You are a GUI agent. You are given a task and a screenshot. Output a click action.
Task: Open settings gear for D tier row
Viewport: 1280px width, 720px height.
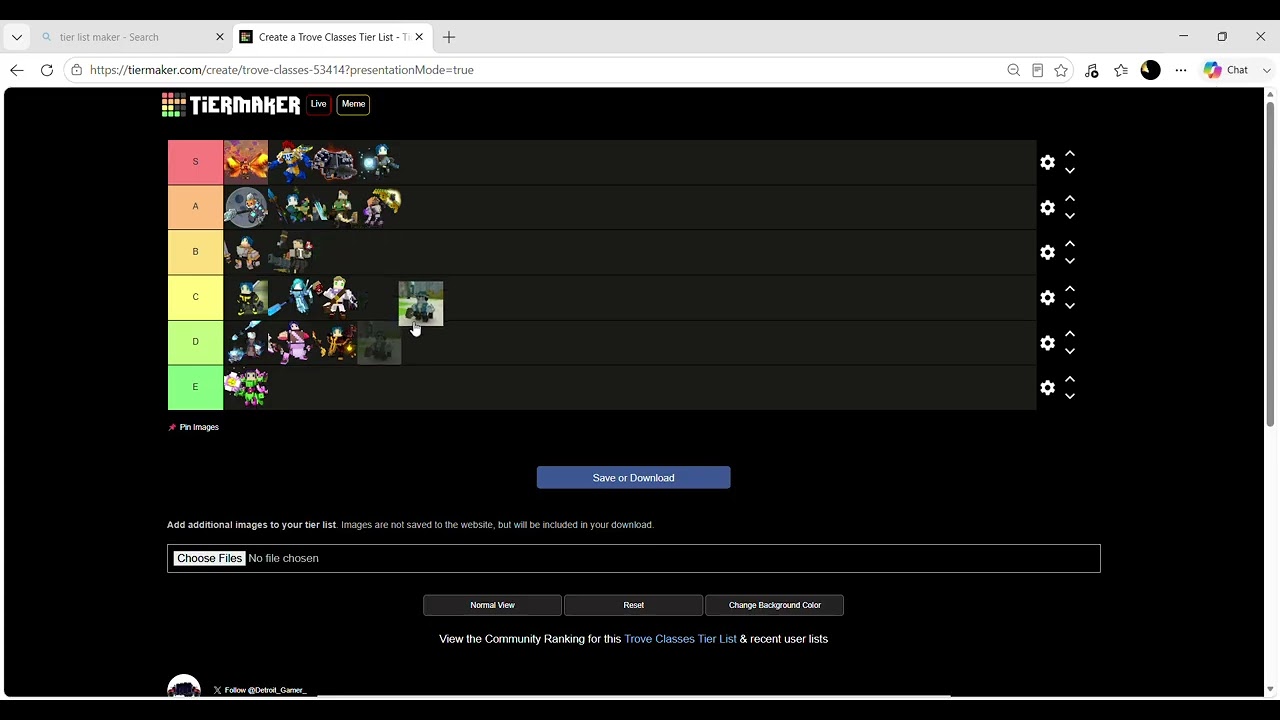point(1047,342)
